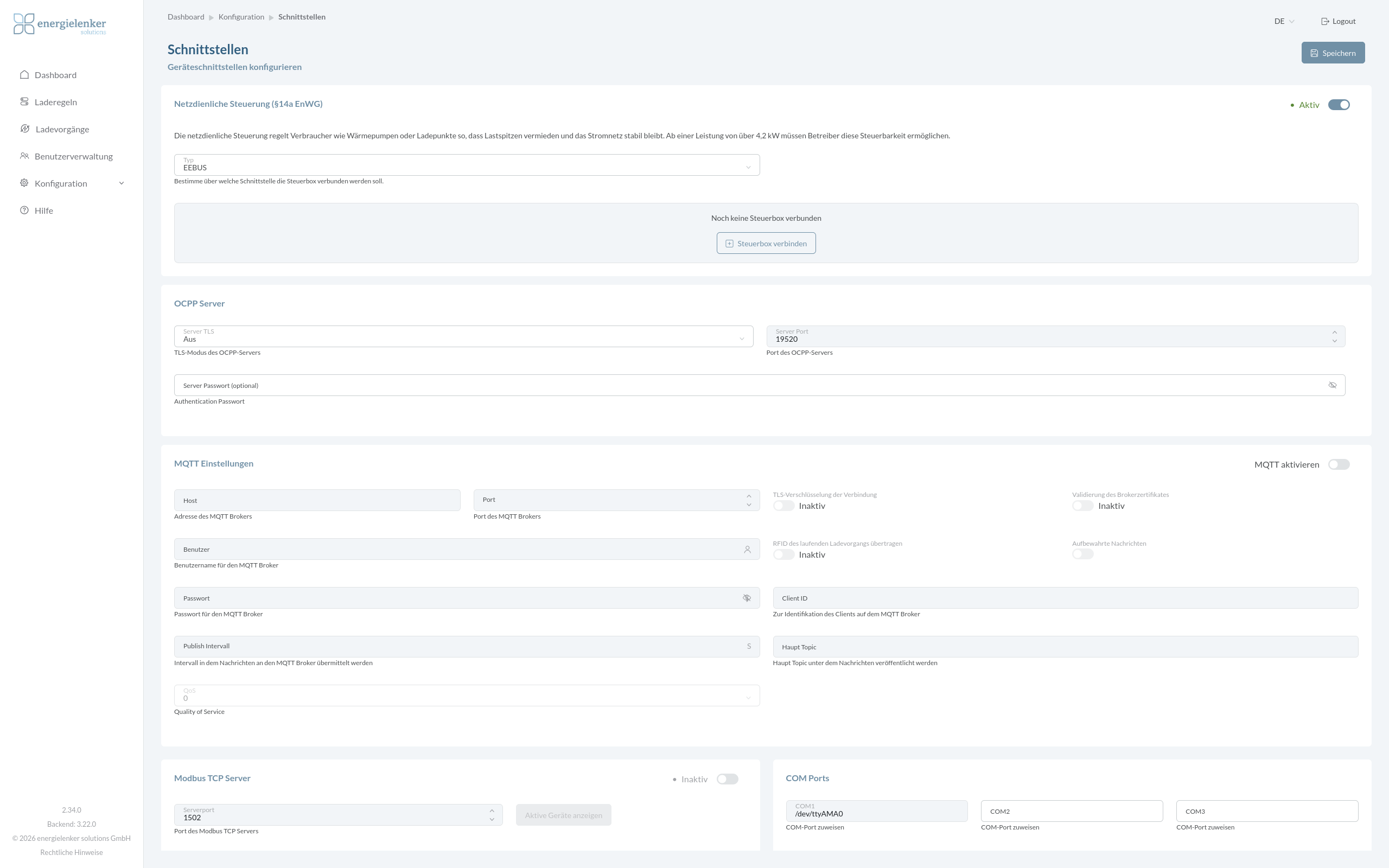Click the Benutzer input field
Screen dimensions: 1389x868
tap(467, 549)
